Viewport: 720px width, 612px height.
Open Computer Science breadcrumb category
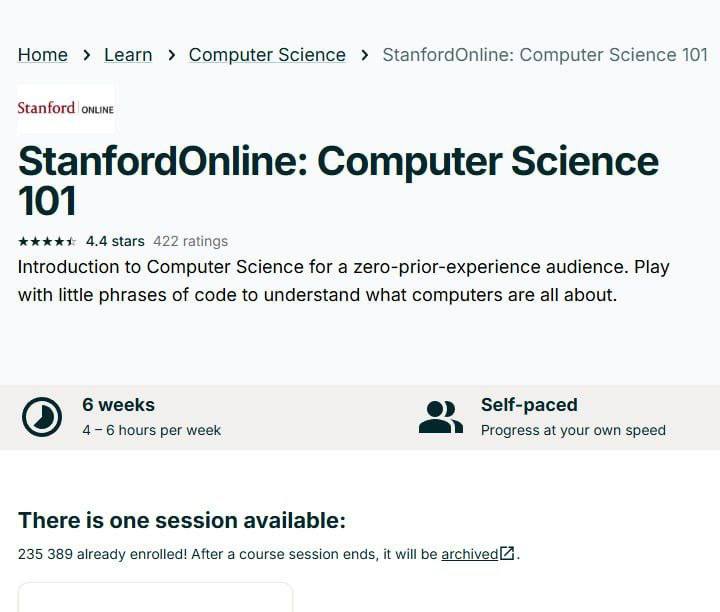pos(267,55)
